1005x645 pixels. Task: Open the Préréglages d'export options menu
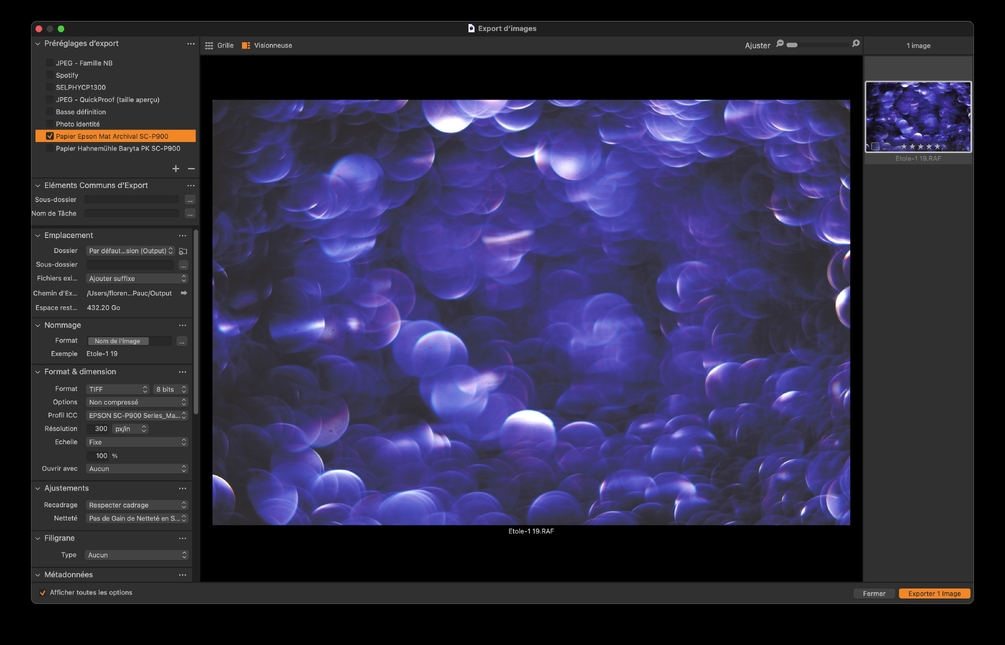(x=191, y=44)
